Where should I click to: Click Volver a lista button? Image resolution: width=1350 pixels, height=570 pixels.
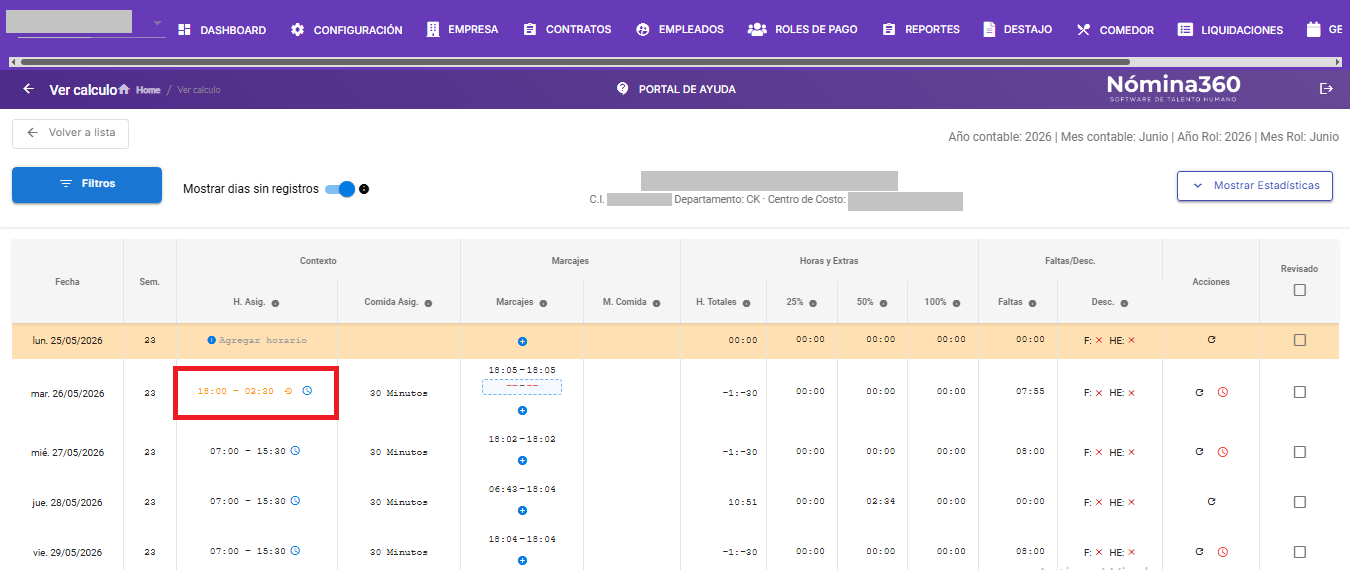70,133
